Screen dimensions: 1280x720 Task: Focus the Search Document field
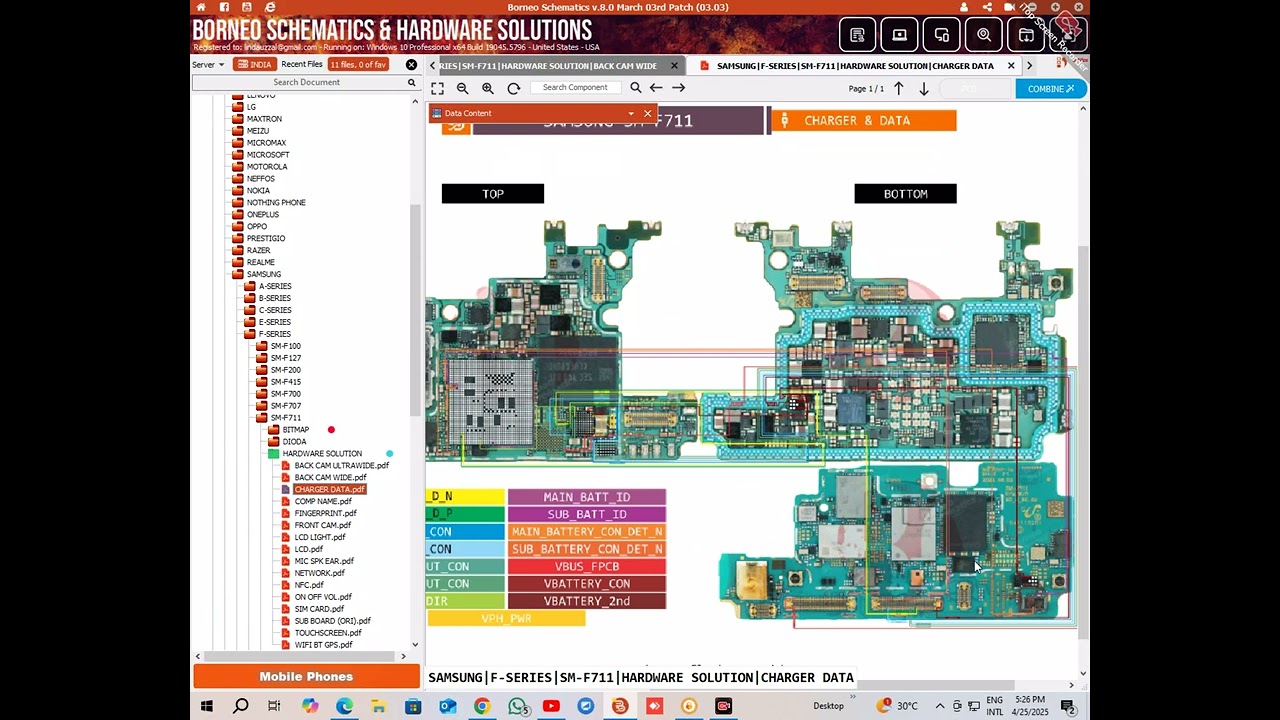[306, 82]
